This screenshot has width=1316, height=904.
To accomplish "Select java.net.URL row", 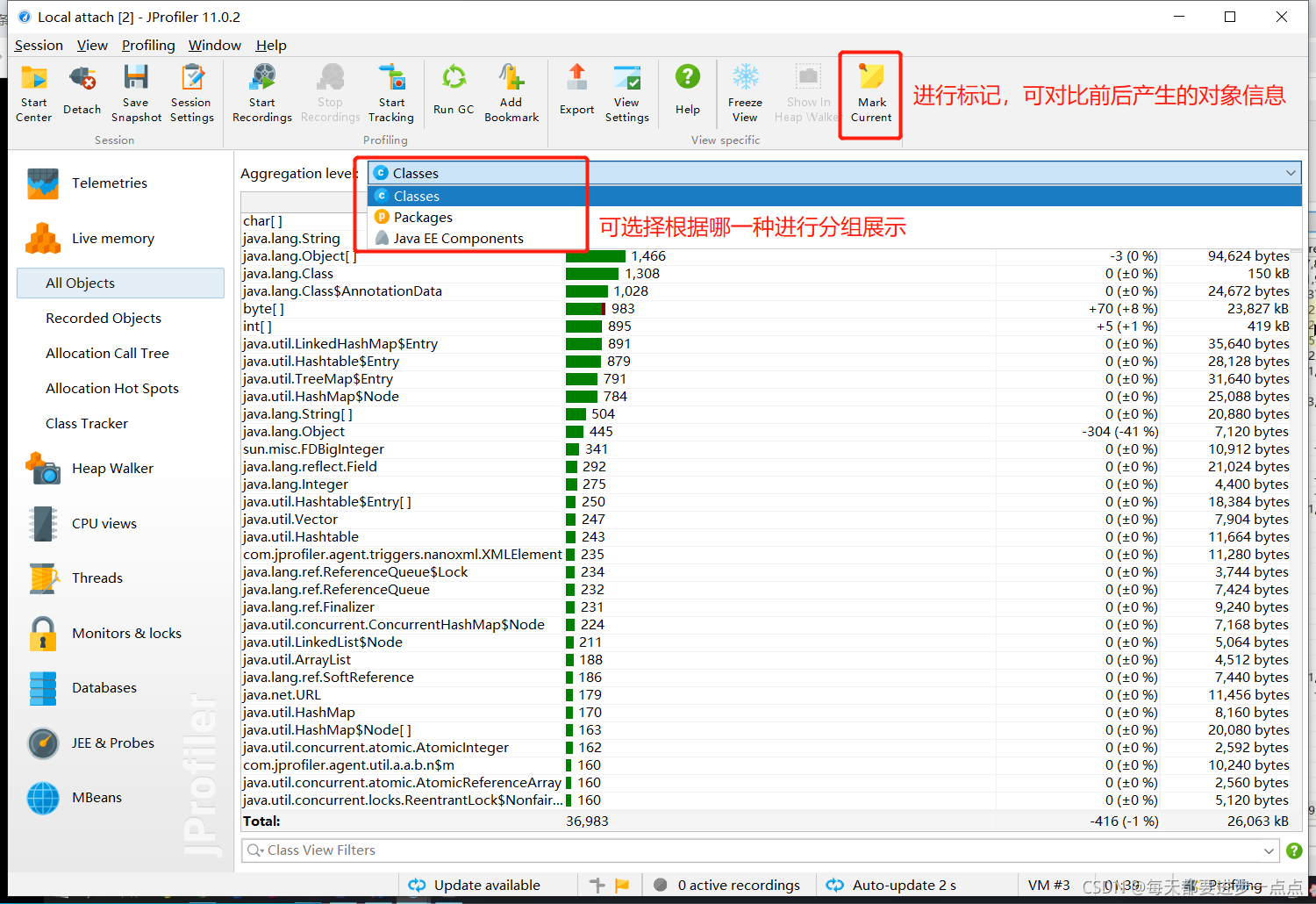I will 770,695.
